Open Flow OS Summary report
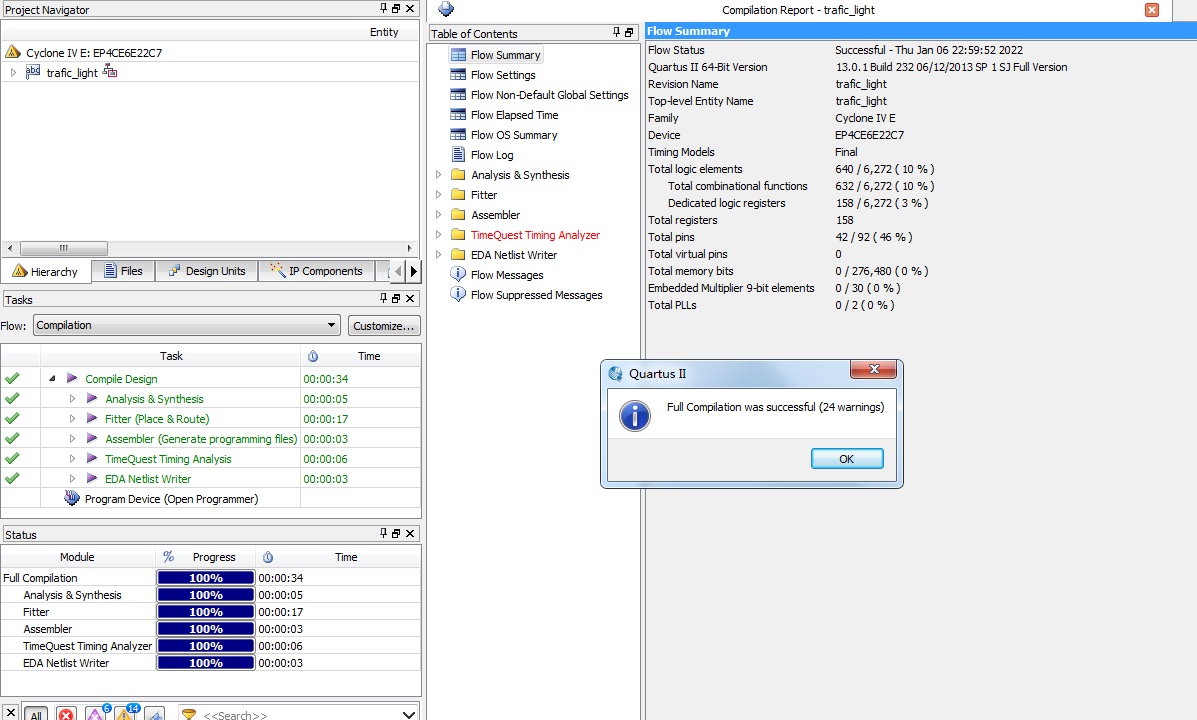Image resolution: width=1197 pixels, height=720 pixels. [x=514, y=135]
